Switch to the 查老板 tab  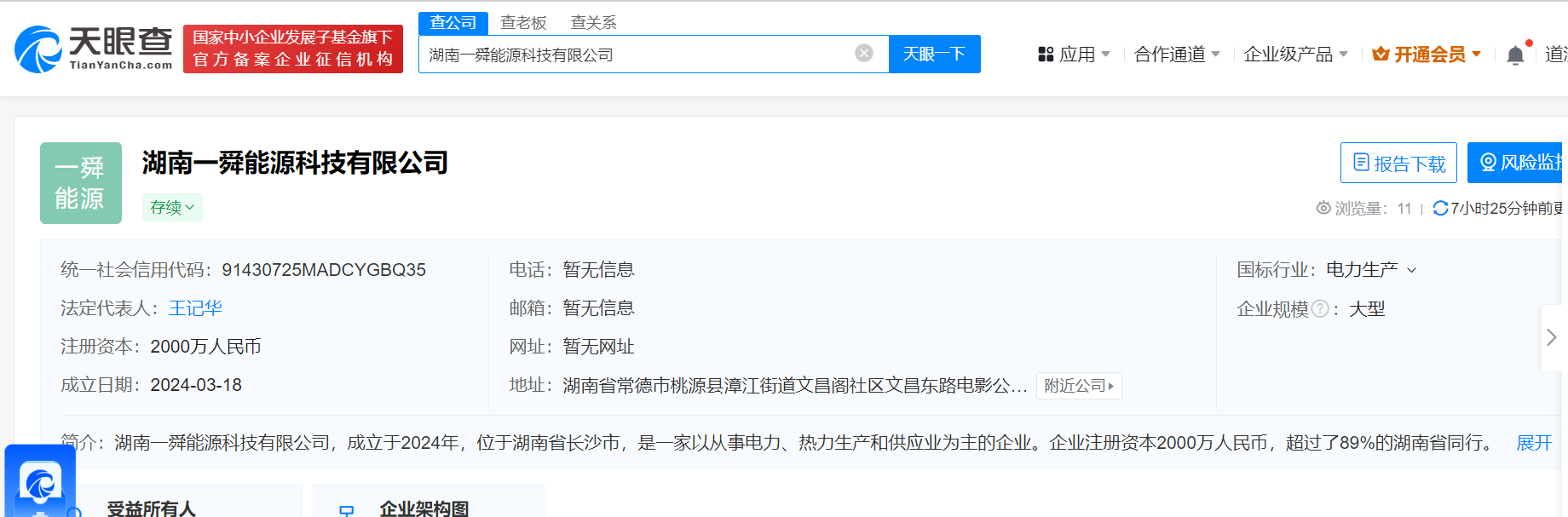point(523,23)
